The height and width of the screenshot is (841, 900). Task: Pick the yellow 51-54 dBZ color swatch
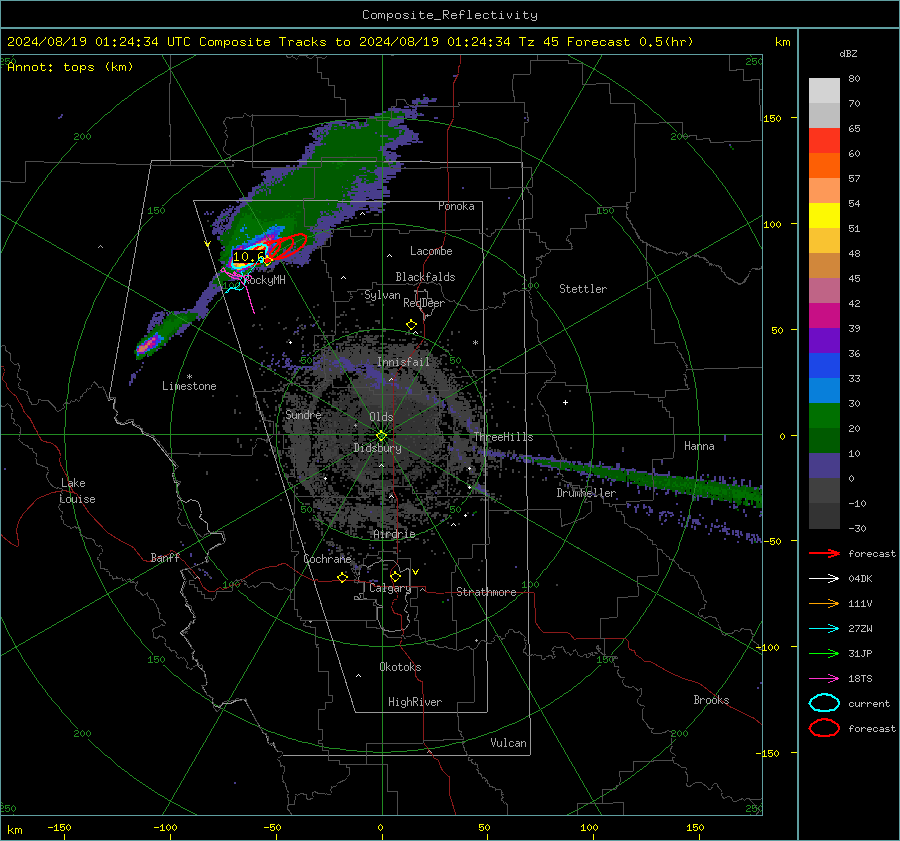(x=824, y=216)
